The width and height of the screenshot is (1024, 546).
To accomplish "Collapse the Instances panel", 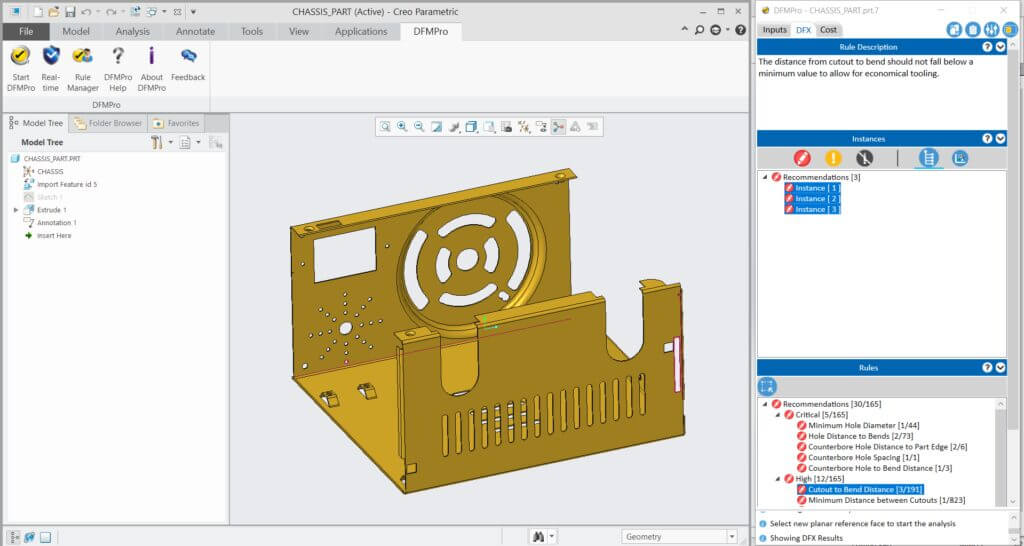I will point(1000,138).
